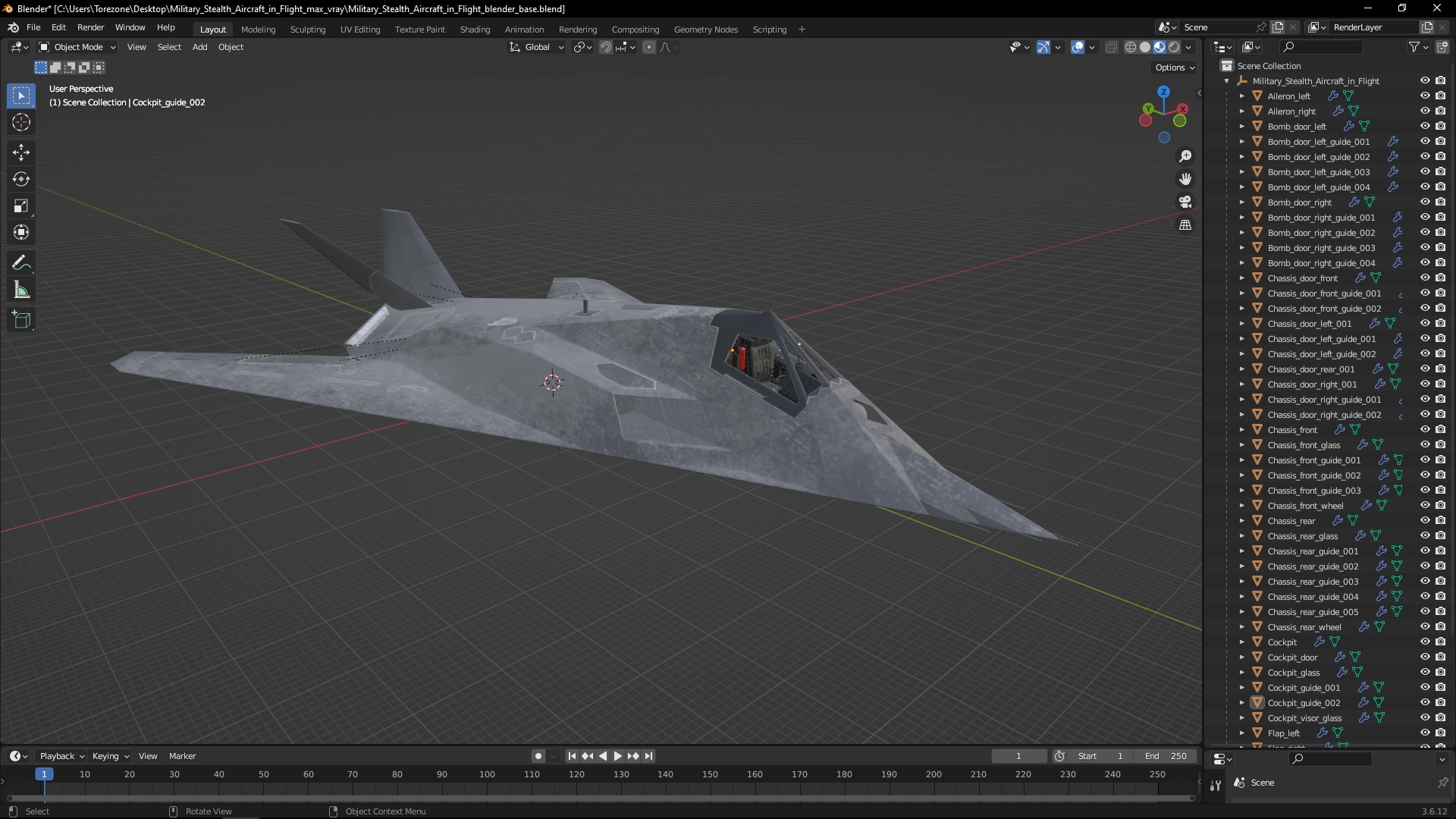The height and width of the screenshot is (819, 1456).
Task: Toggle the camera view icon
Action: coord(1185,202)
